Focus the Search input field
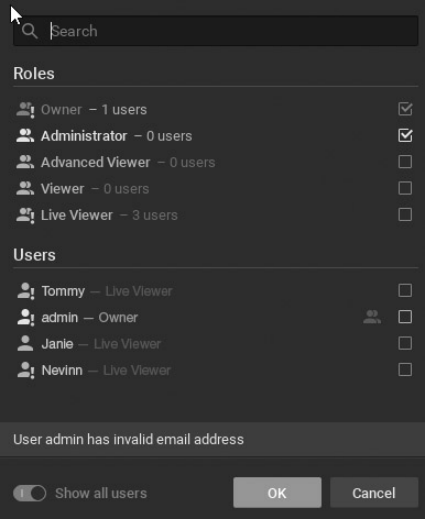Screen dimensions: 425x519 pyautogui.click(x=216, y=31)
